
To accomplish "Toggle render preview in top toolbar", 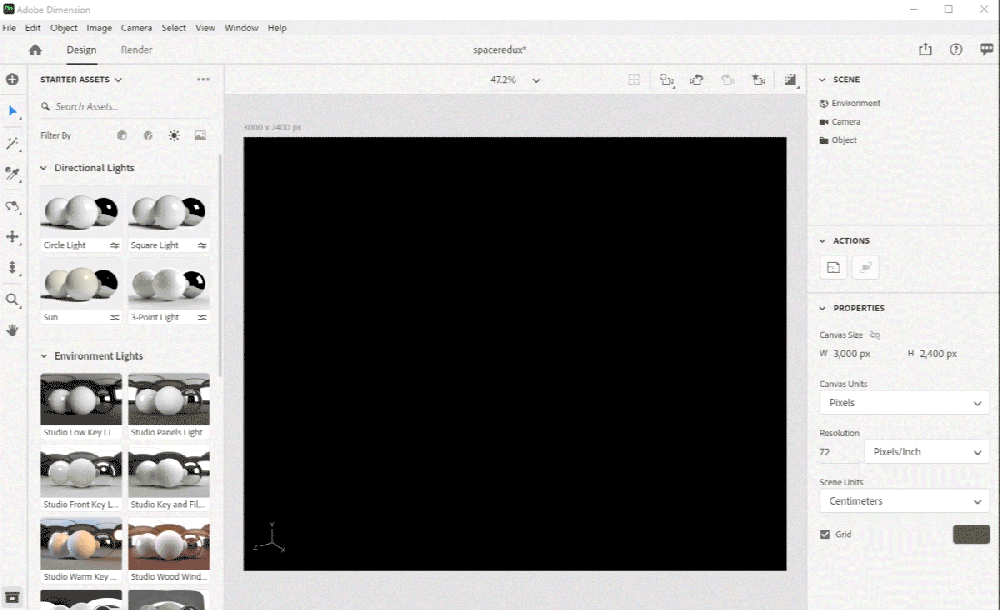I will tap(791, 80).
